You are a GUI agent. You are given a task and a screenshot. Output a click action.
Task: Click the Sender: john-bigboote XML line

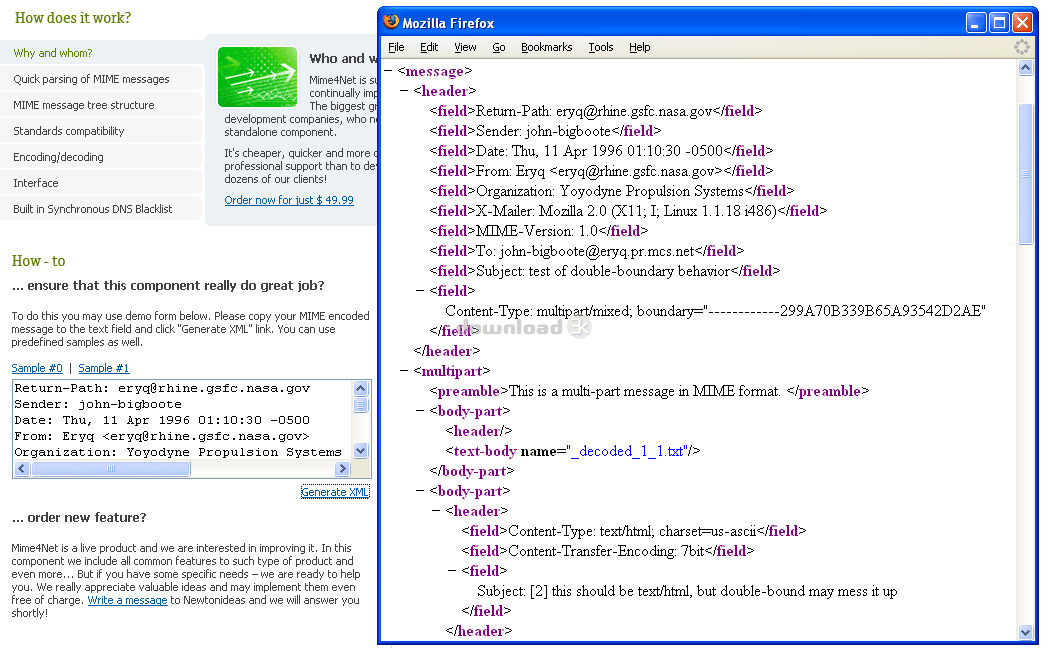[545, 131]
